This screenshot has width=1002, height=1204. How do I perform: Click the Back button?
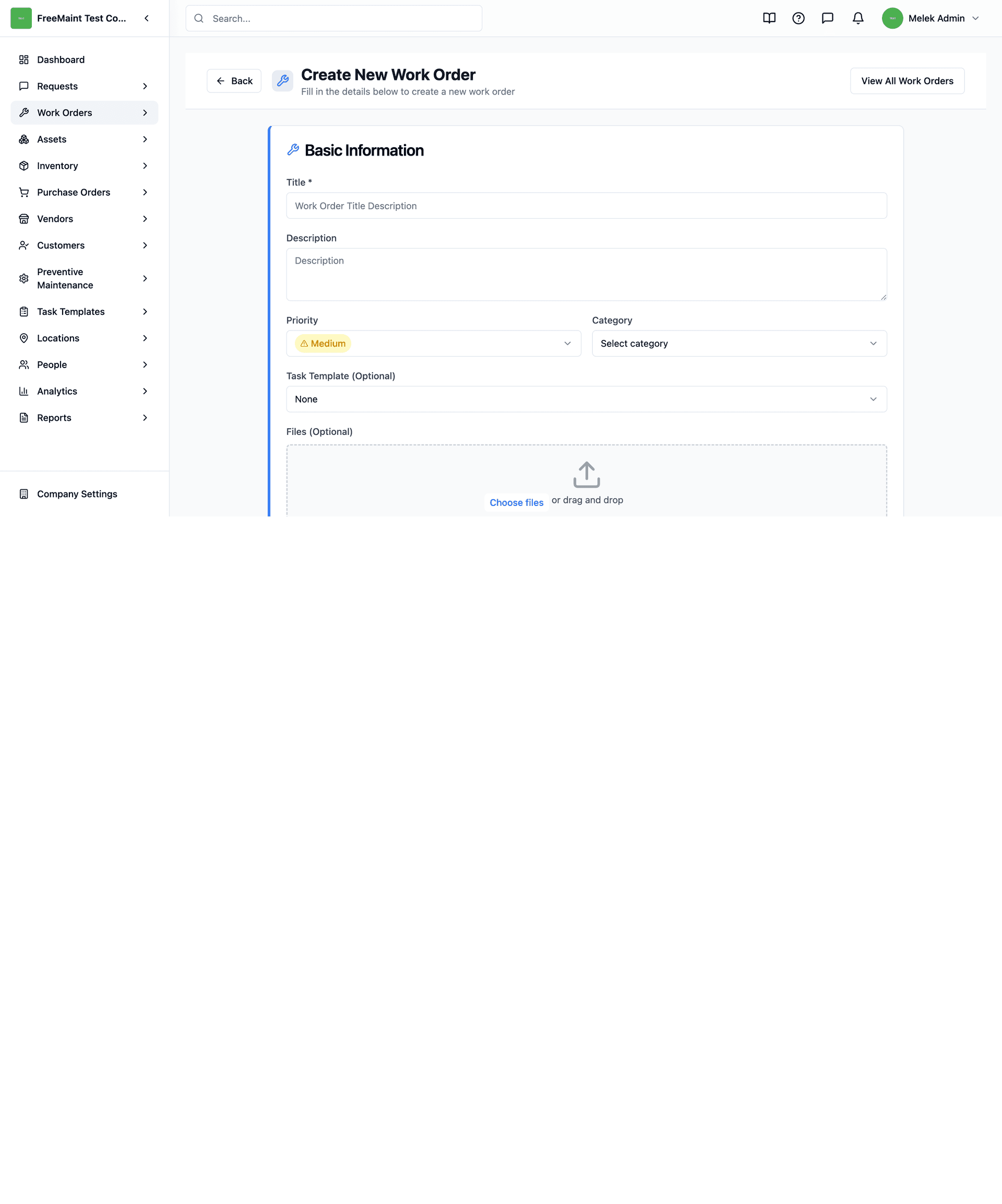[234, 81]
